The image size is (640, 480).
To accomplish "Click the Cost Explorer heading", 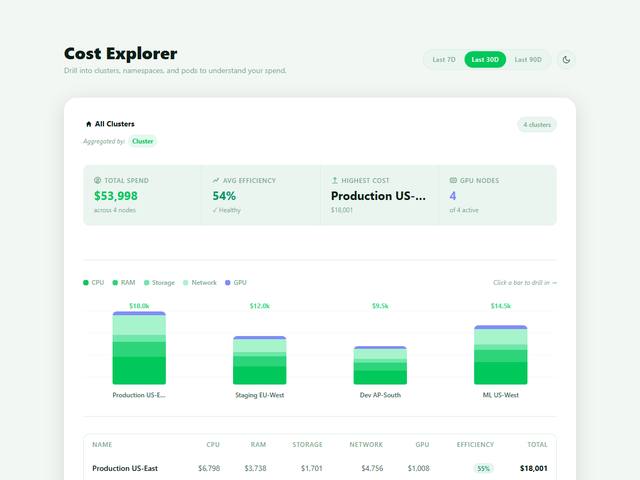I will [120, 53].
